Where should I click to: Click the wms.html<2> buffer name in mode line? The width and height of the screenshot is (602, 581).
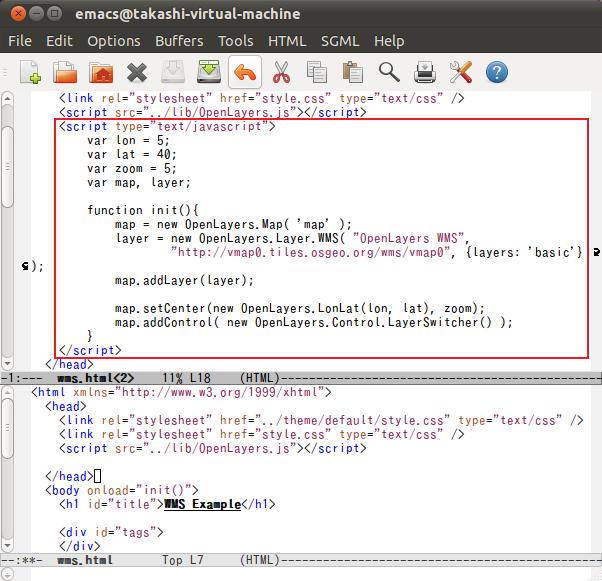tap(96, 378)
